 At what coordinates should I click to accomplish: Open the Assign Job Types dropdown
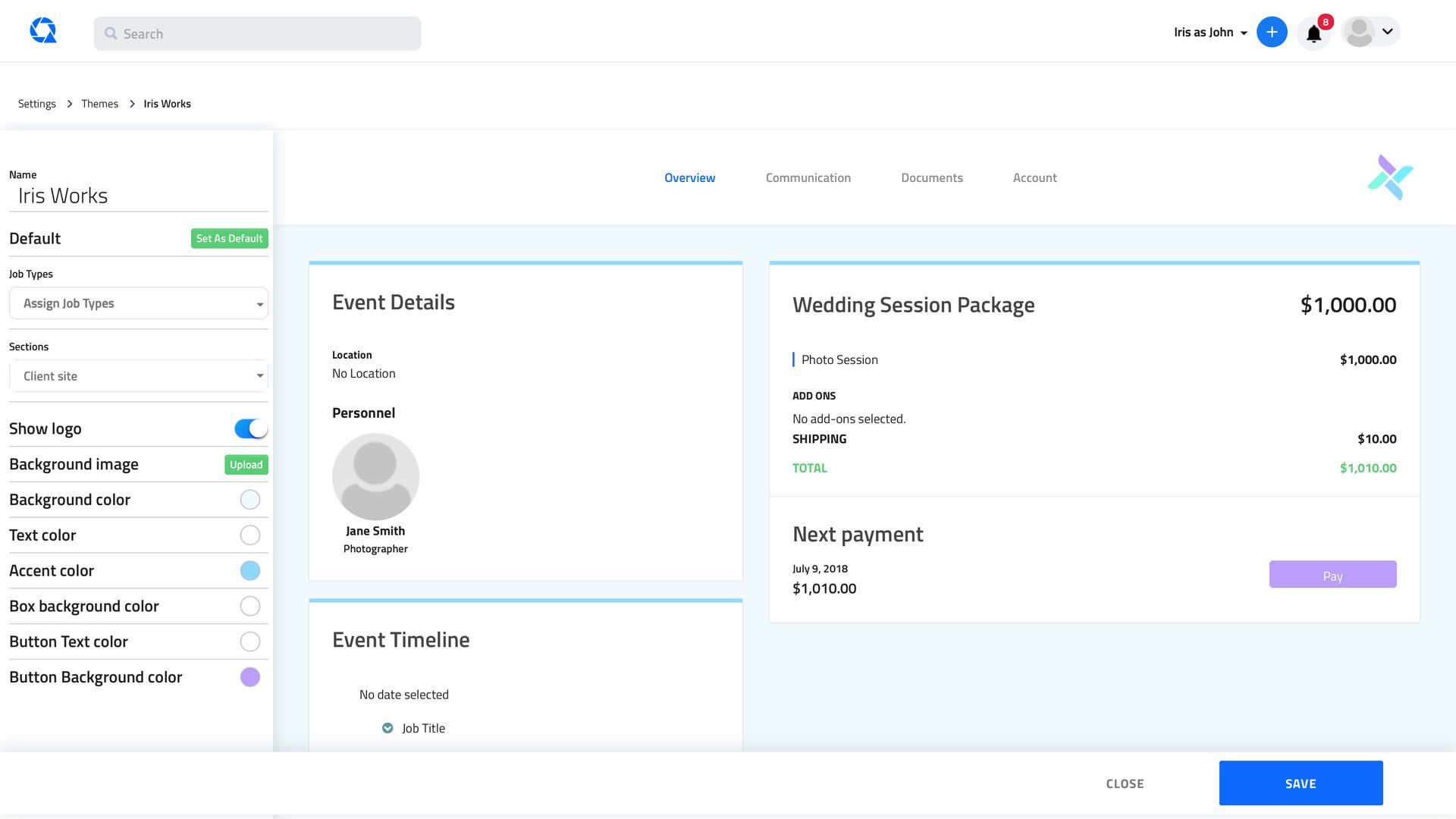(x=139, y=303)
